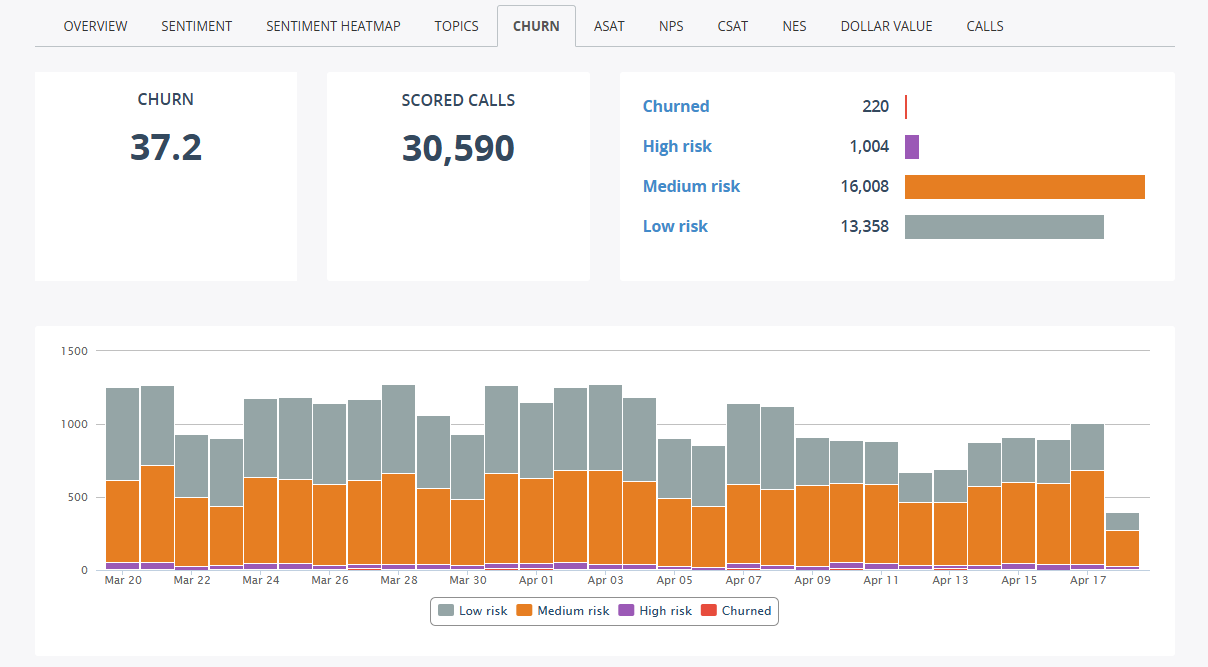
Task: Click the Churned link
Action: point(676,107)
